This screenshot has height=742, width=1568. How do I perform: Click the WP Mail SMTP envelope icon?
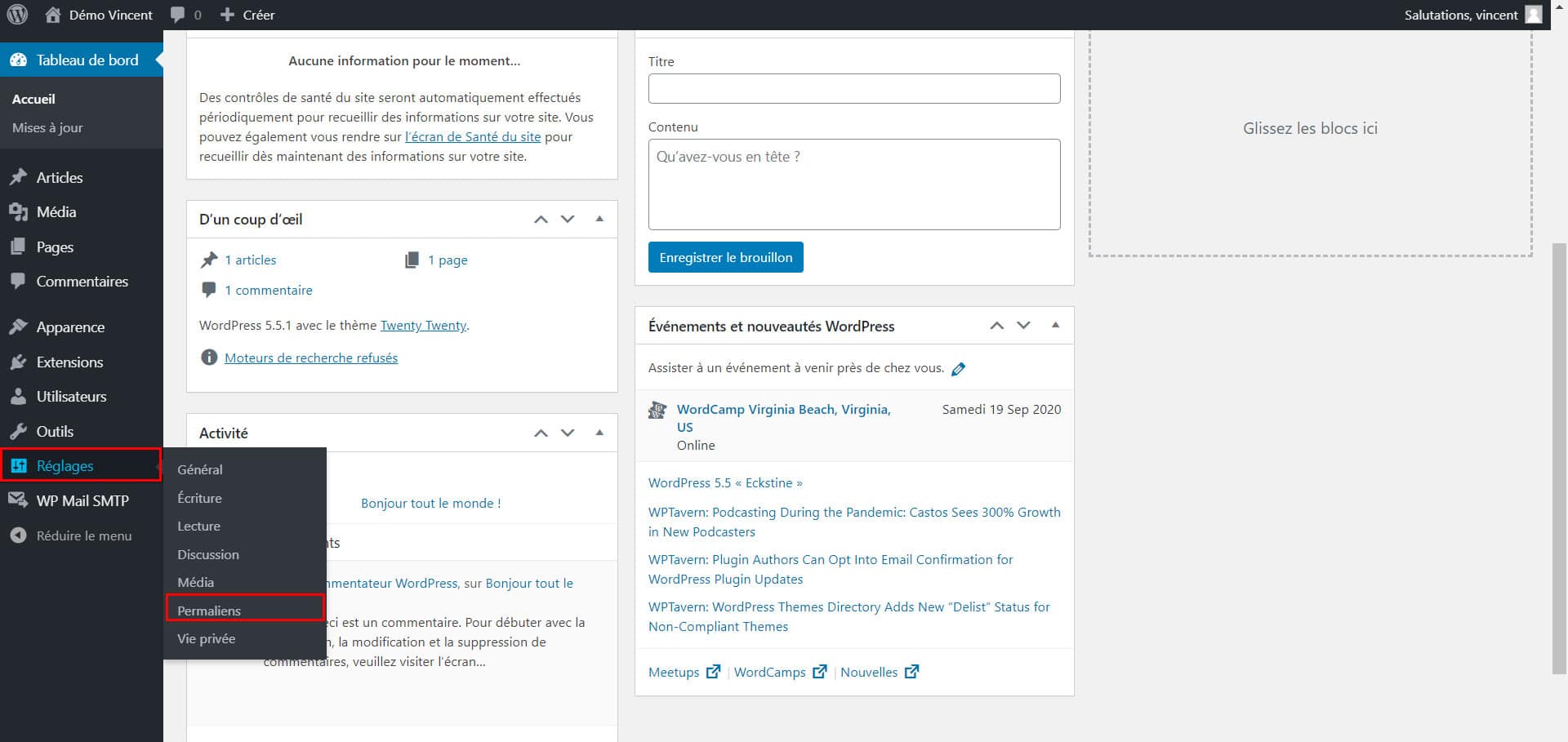point(18,500)
